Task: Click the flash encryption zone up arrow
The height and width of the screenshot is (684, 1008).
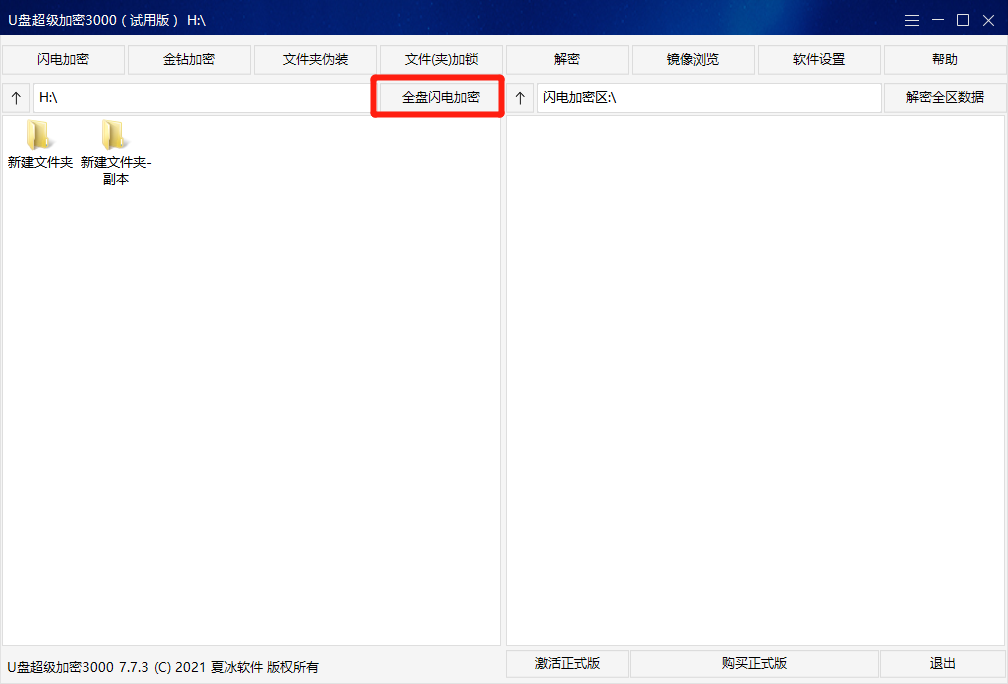Action: (519, 97)
